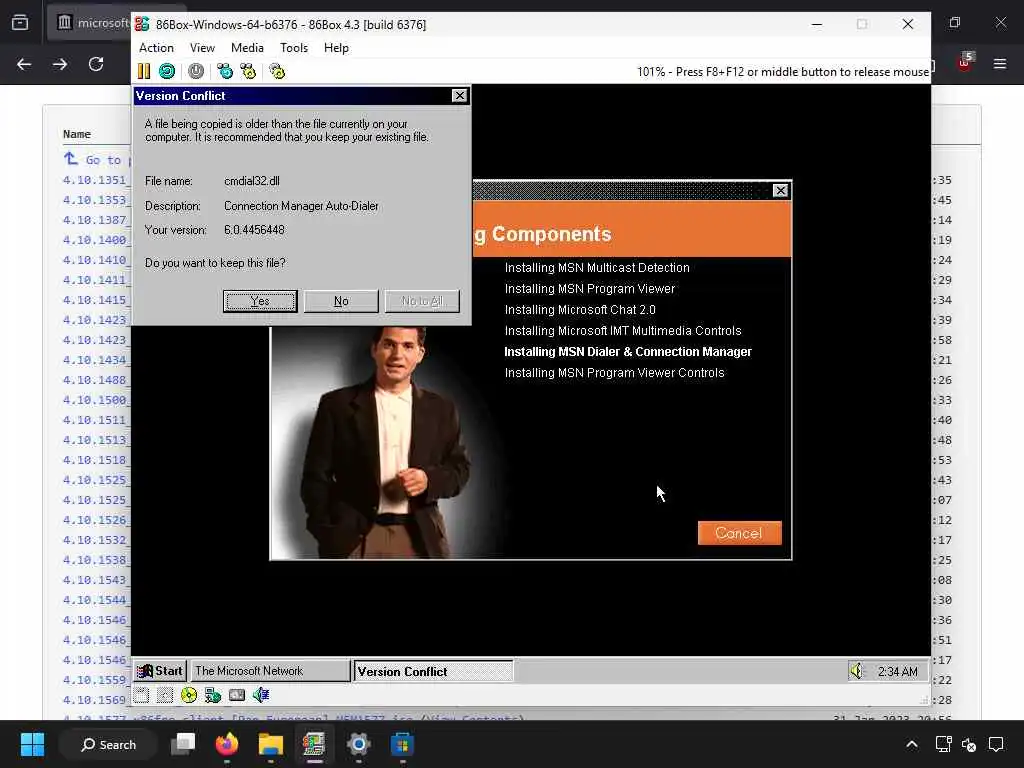Click the volume speaker in guest tray
This screenshot has width=1024, height=768.
(856, 671)
